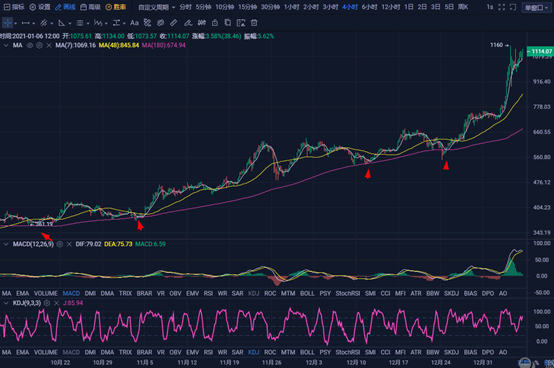Select the horizontal line drawing tool

[26, 23]
